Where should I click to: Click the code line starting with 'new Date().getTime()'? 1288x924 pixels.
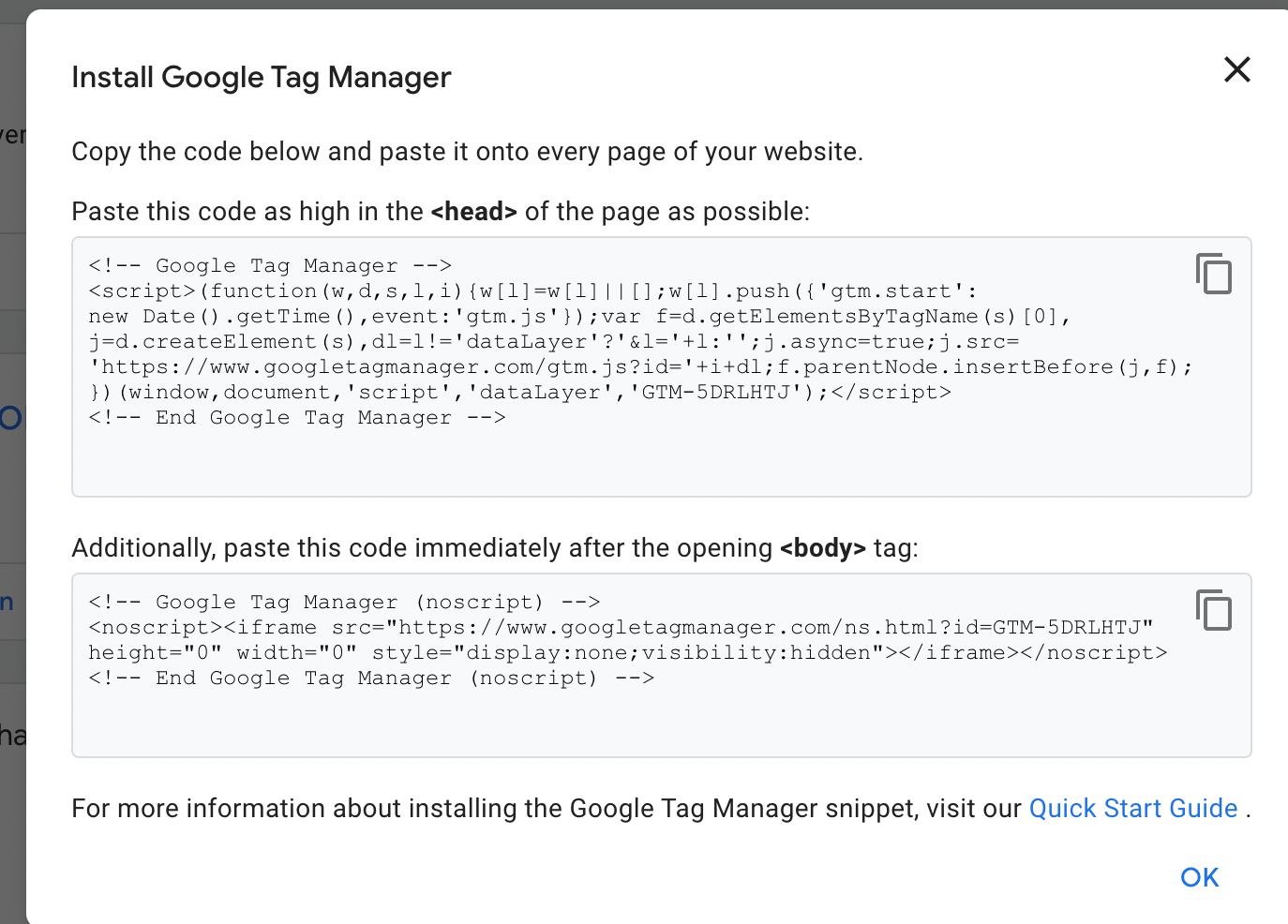pos(579,317)
